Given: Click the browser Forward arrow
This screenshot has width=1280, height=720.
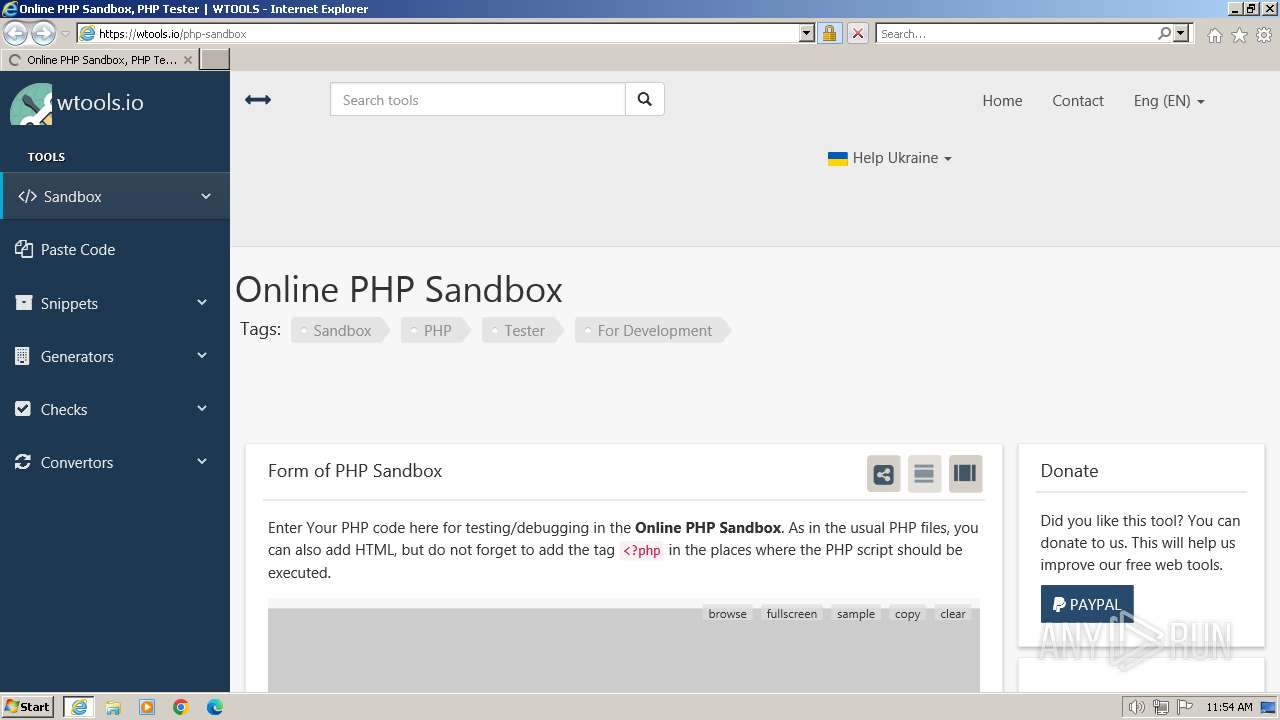Looking at the screenshot, I should pos(43,33).
